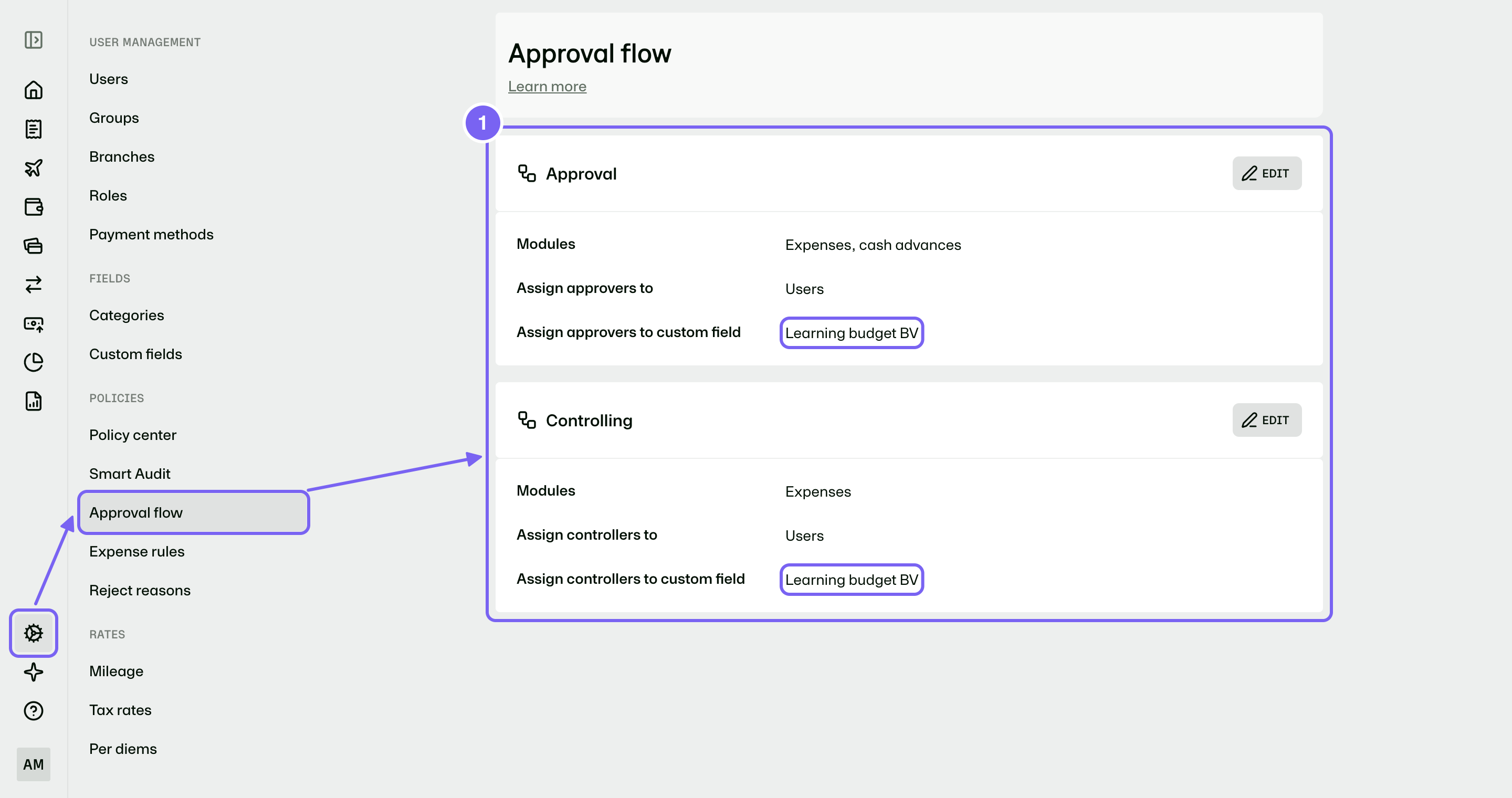1512x798 pixels.
Task: Open Categories under Fields
Action: coord(127,315)
